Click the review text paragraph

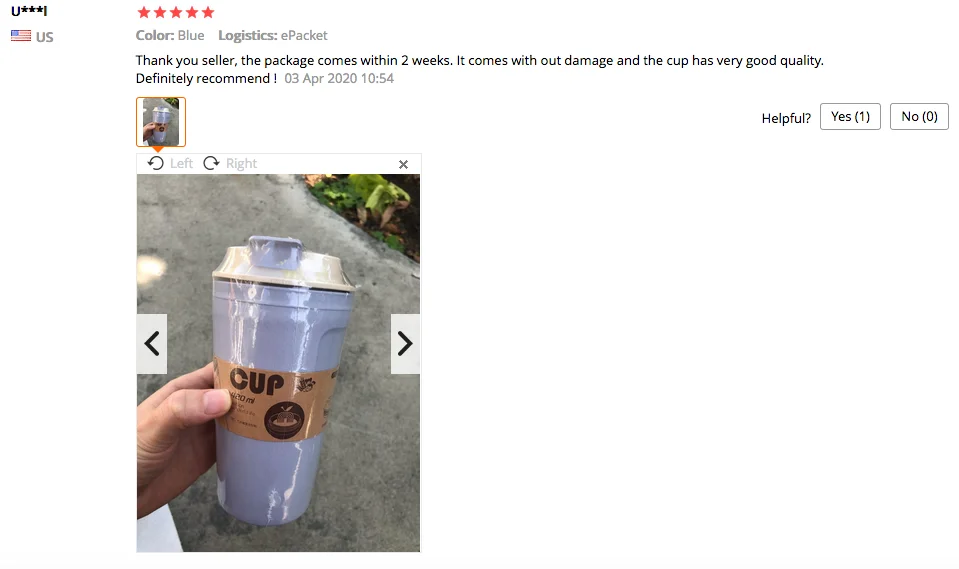[480, 69]
